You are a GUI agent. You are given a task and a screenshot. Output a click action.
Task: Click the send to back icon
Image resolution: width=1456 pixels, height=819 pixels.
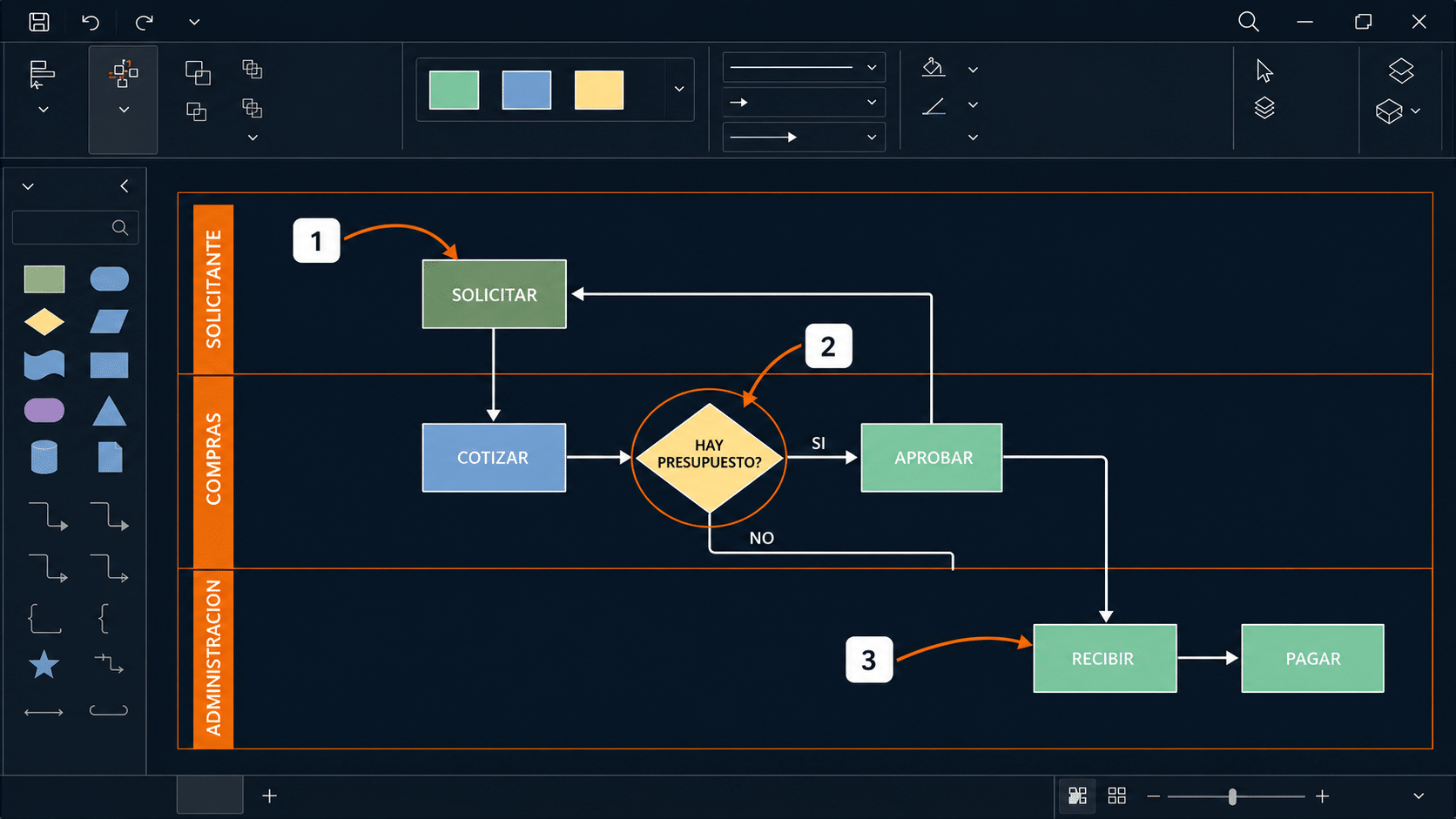point(196,111)
